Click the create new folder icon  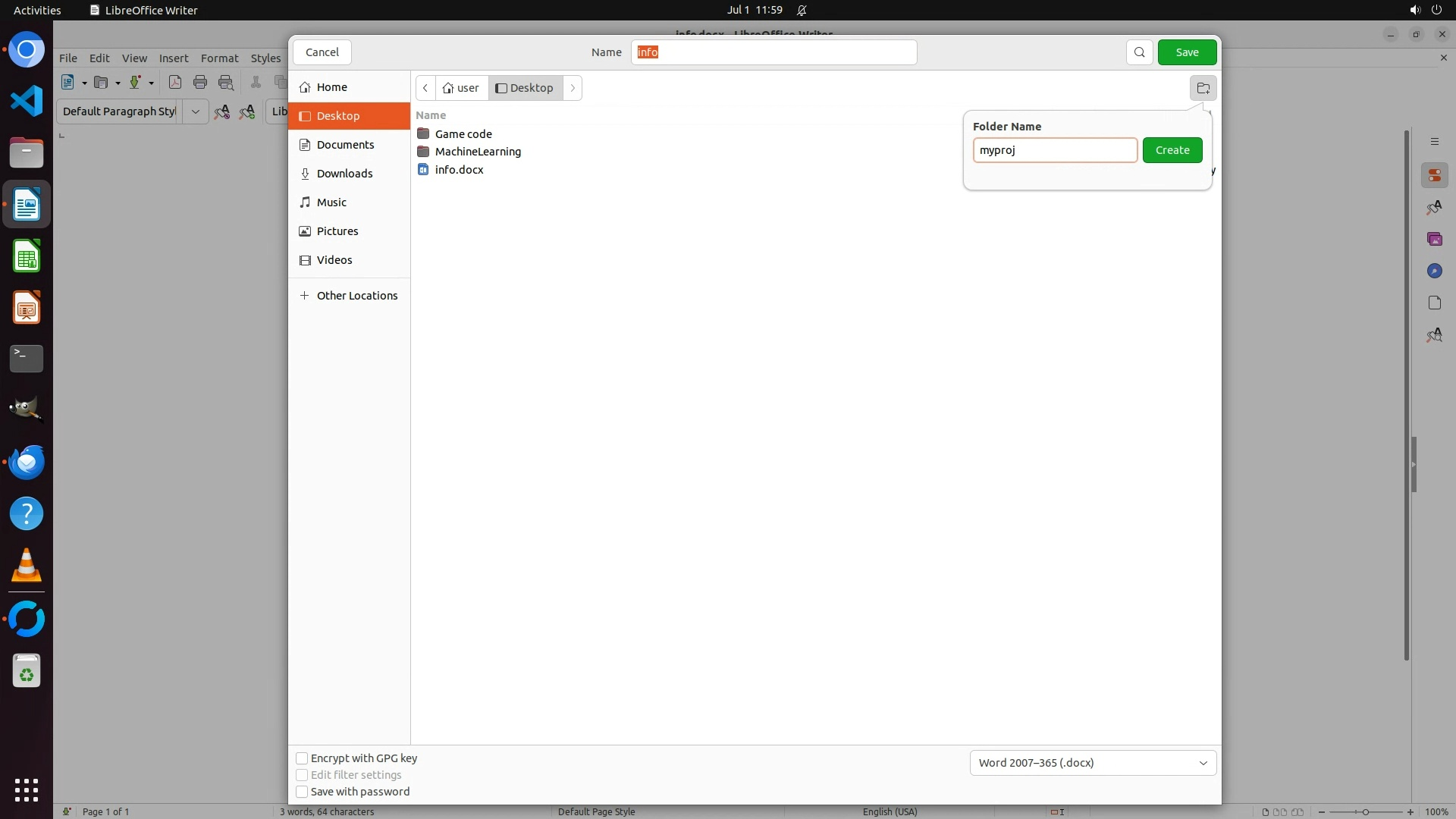(x=1203, y=88)
